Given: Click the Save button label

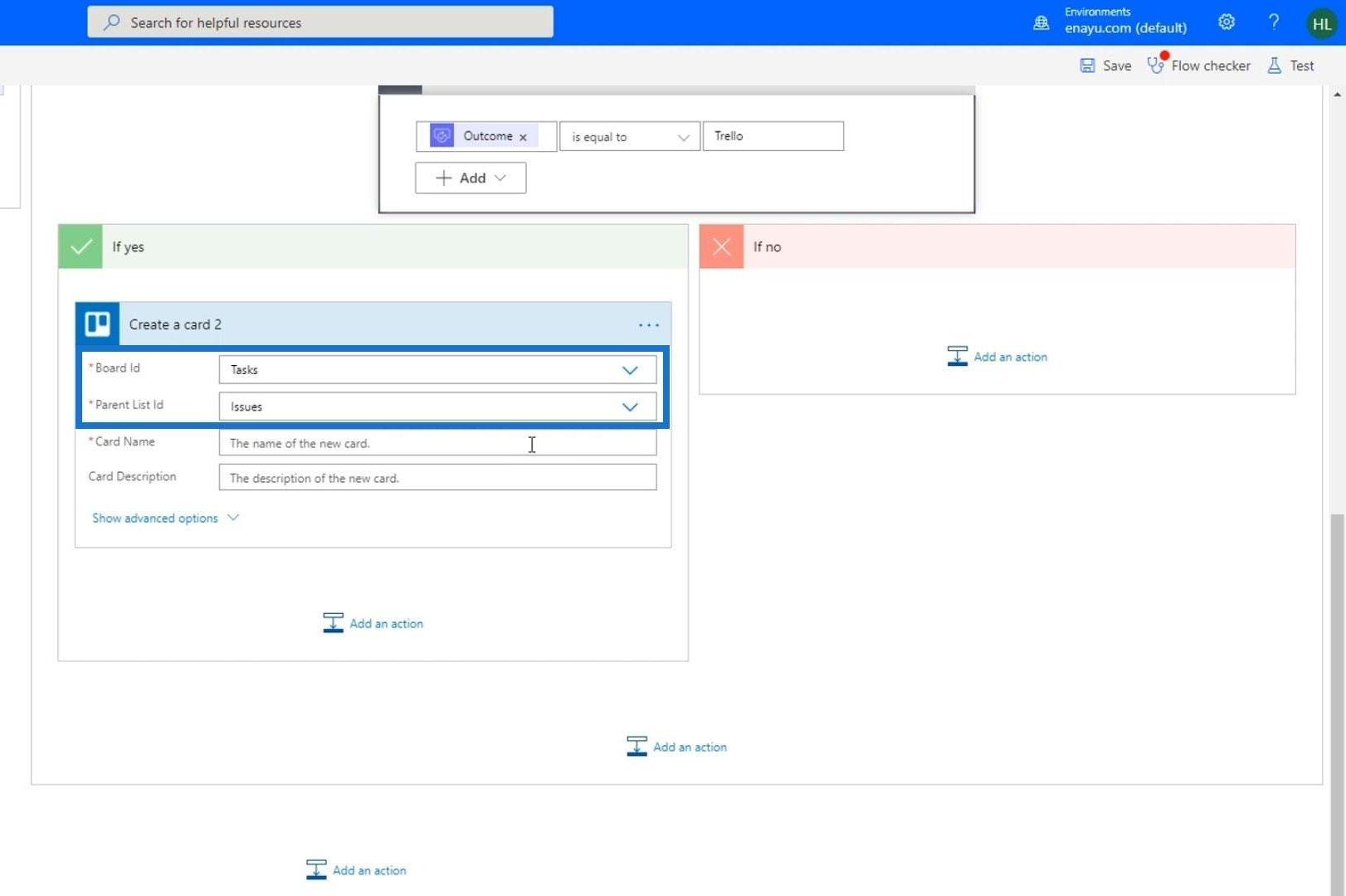Looking at the screenshot, I should 1117,66.
